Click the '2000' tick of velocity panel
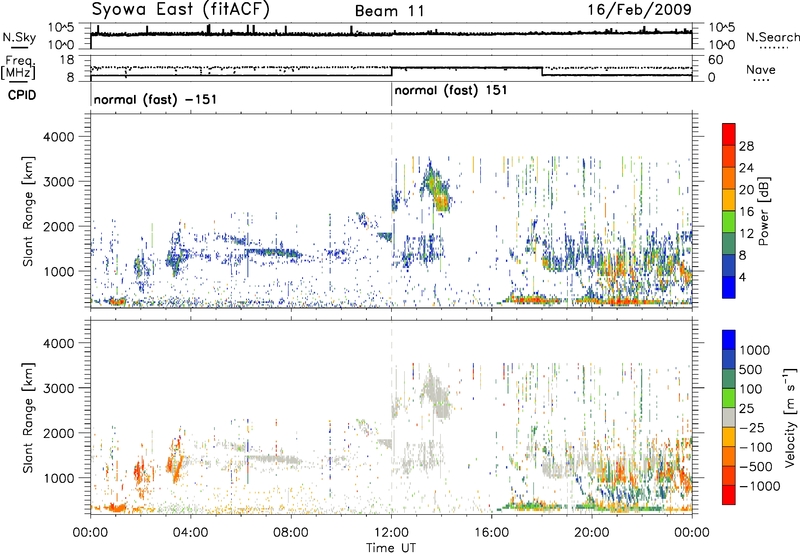 click(x=59, y=433)
